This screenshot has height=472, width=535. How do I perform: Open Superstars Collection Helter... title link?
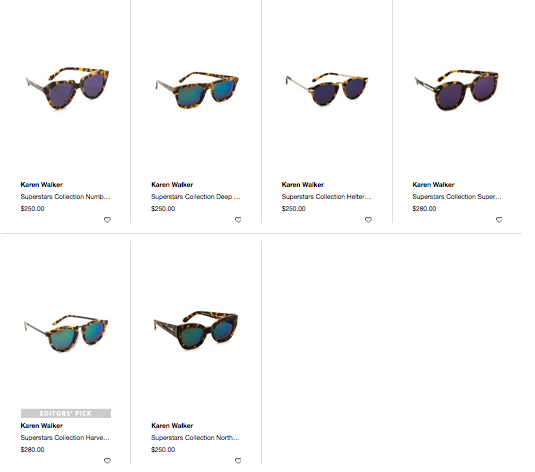[x=326, y=197]
